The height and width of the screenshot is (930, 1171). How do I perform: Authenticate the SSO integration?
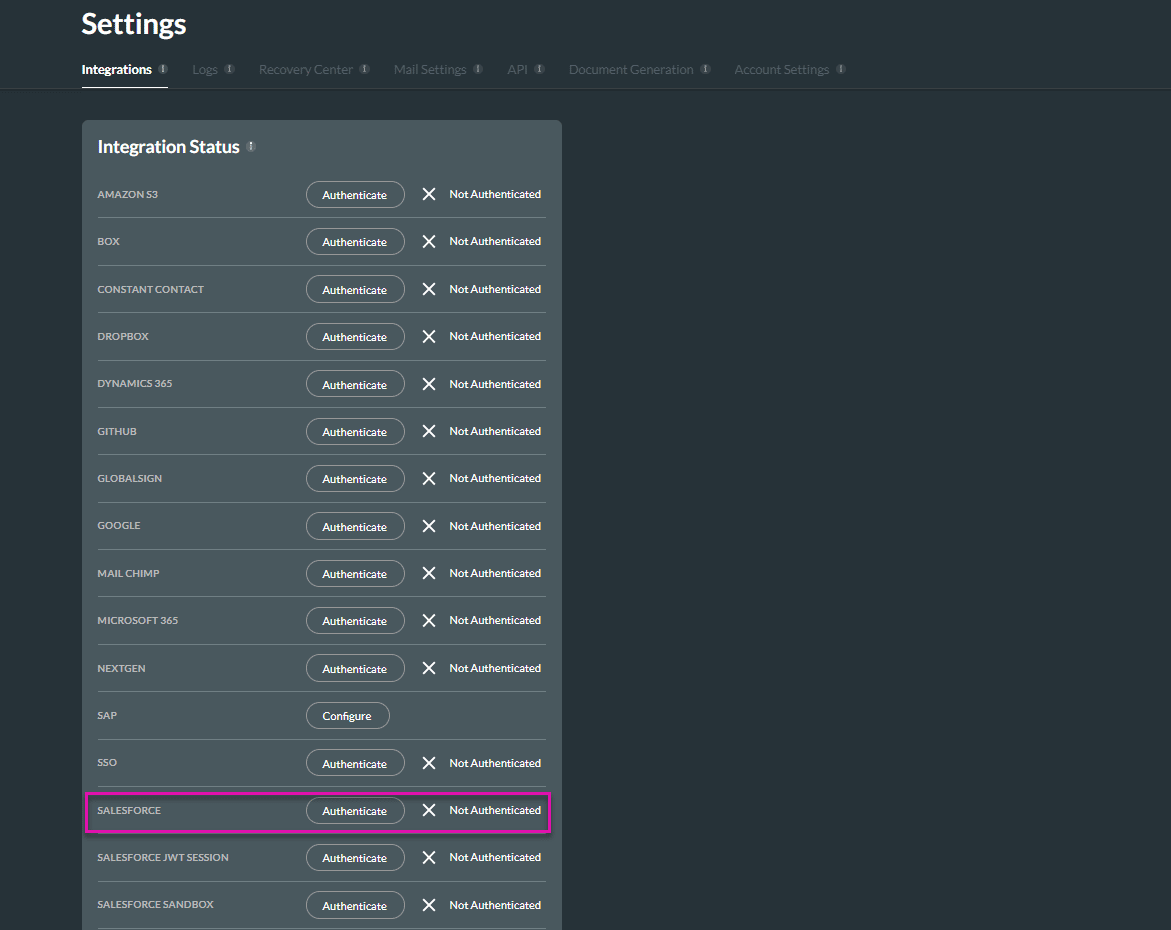pos(355,763)
